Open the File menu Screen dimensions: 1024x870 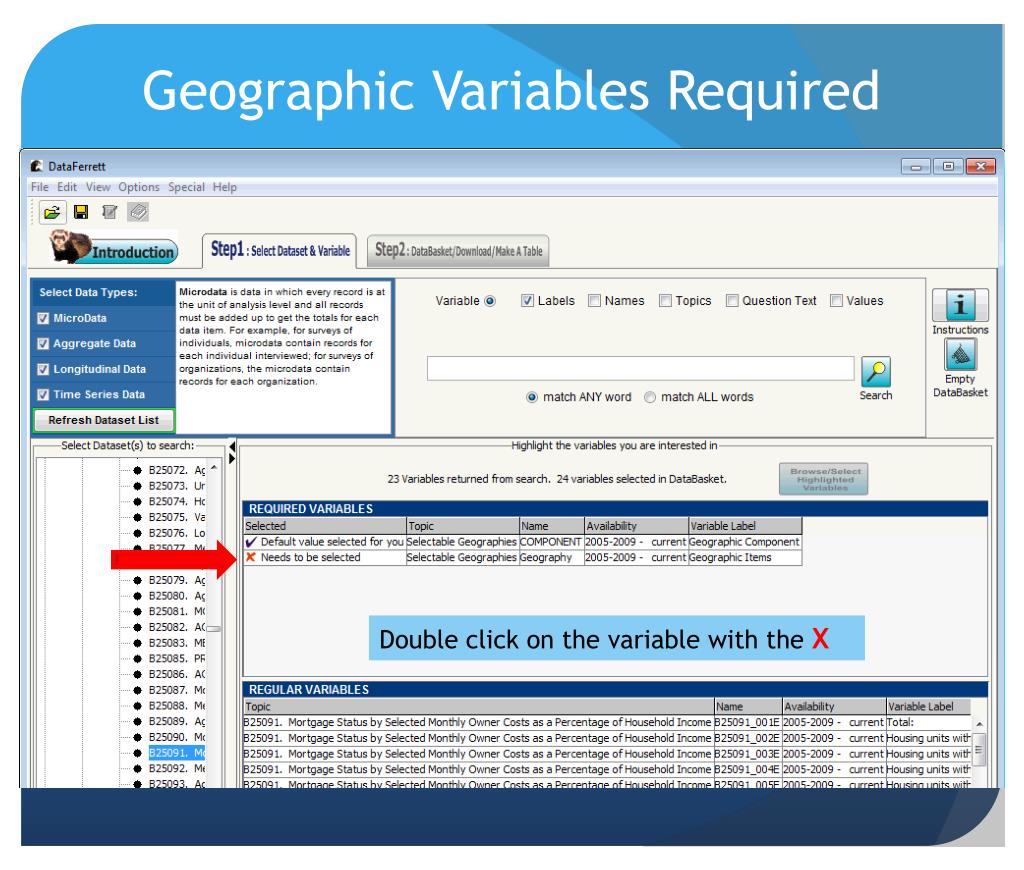(40, 187)
